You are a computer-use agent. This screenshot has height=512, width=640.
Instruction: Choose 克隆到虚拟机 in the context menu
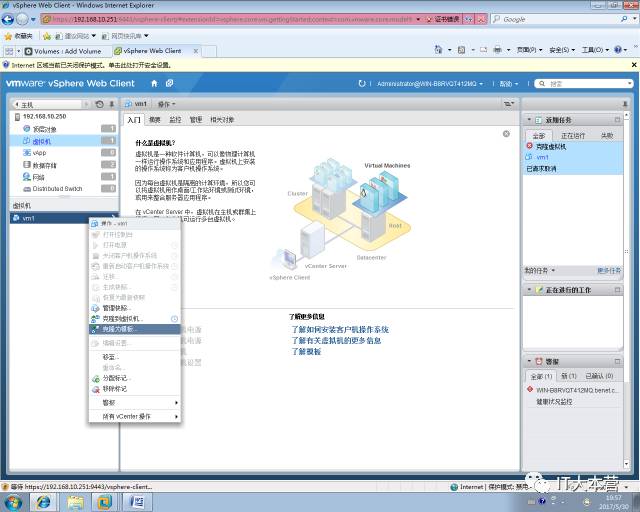tap(134, 318)
